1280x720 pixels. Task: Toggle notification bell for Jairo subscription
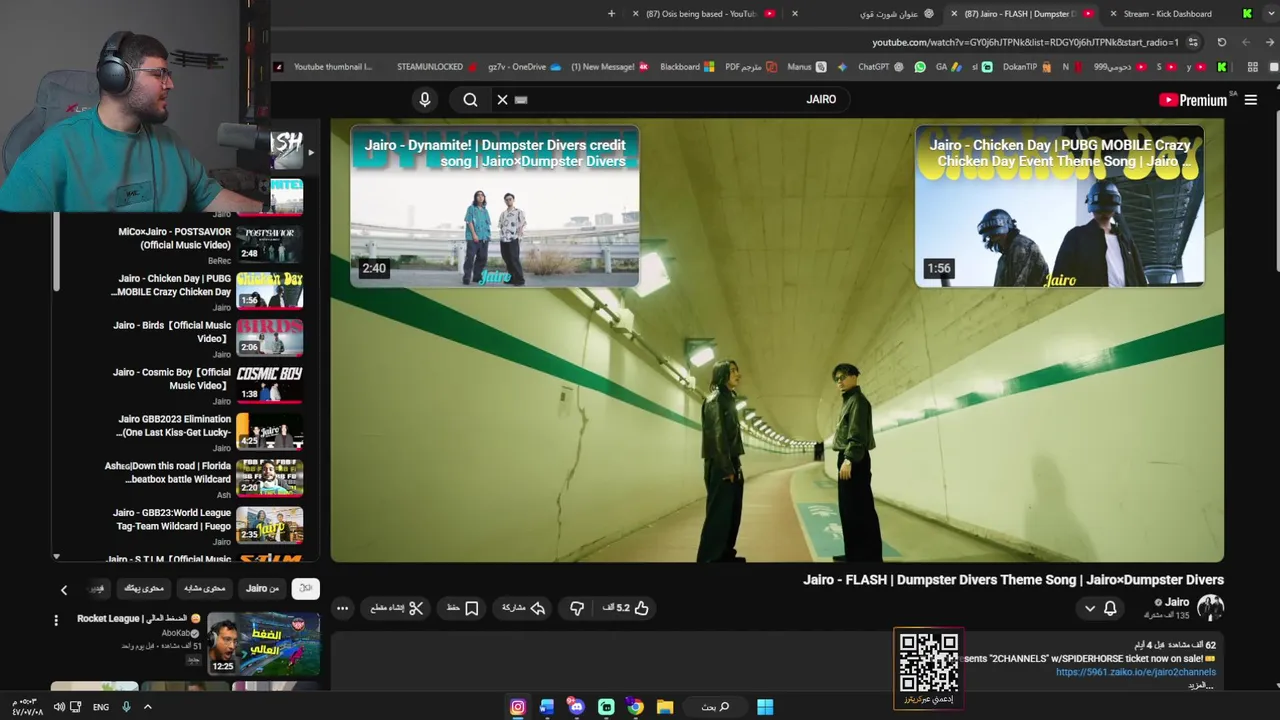pyautogui.click(x=1110, y=608)
